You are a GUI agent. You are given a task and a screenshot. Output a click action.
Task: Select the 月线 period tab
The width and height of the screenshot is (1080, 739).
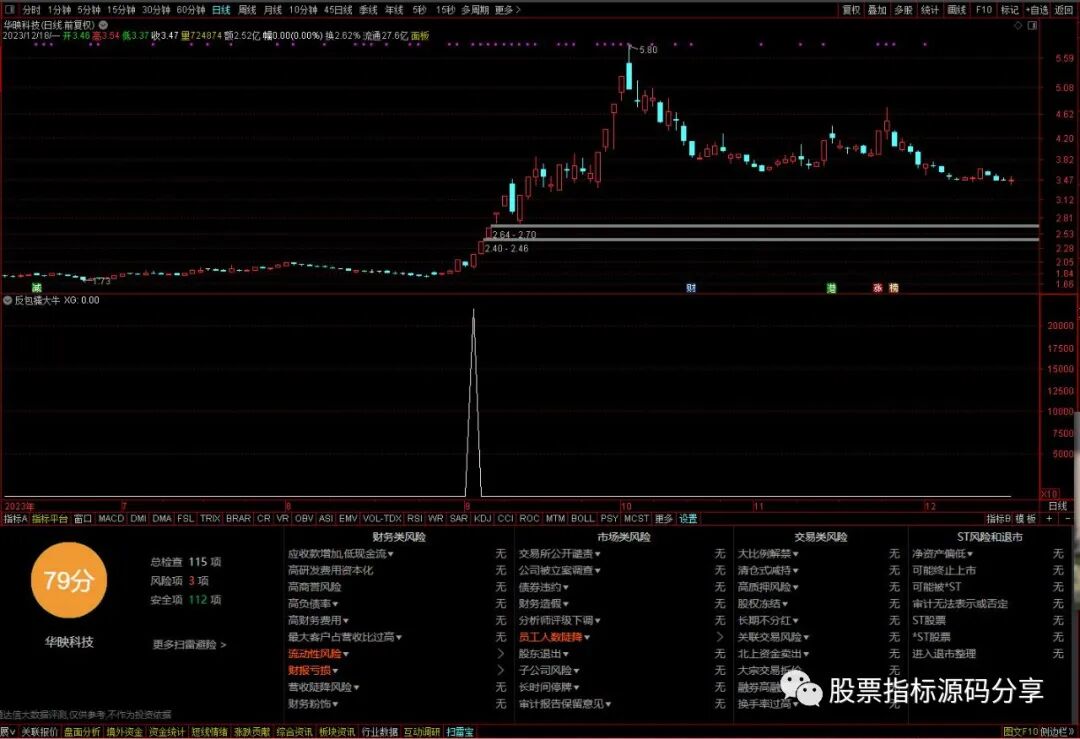(273, 10)
